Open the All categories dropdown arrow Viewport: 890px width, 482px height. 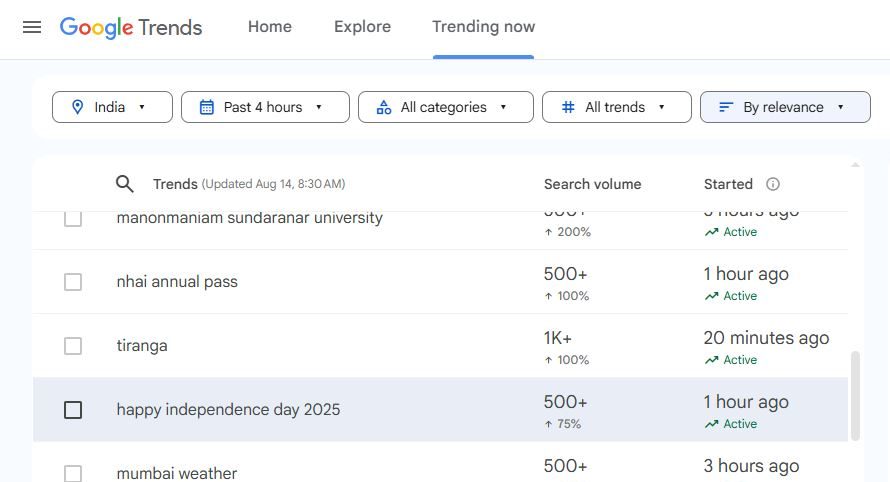pos(503,107)
